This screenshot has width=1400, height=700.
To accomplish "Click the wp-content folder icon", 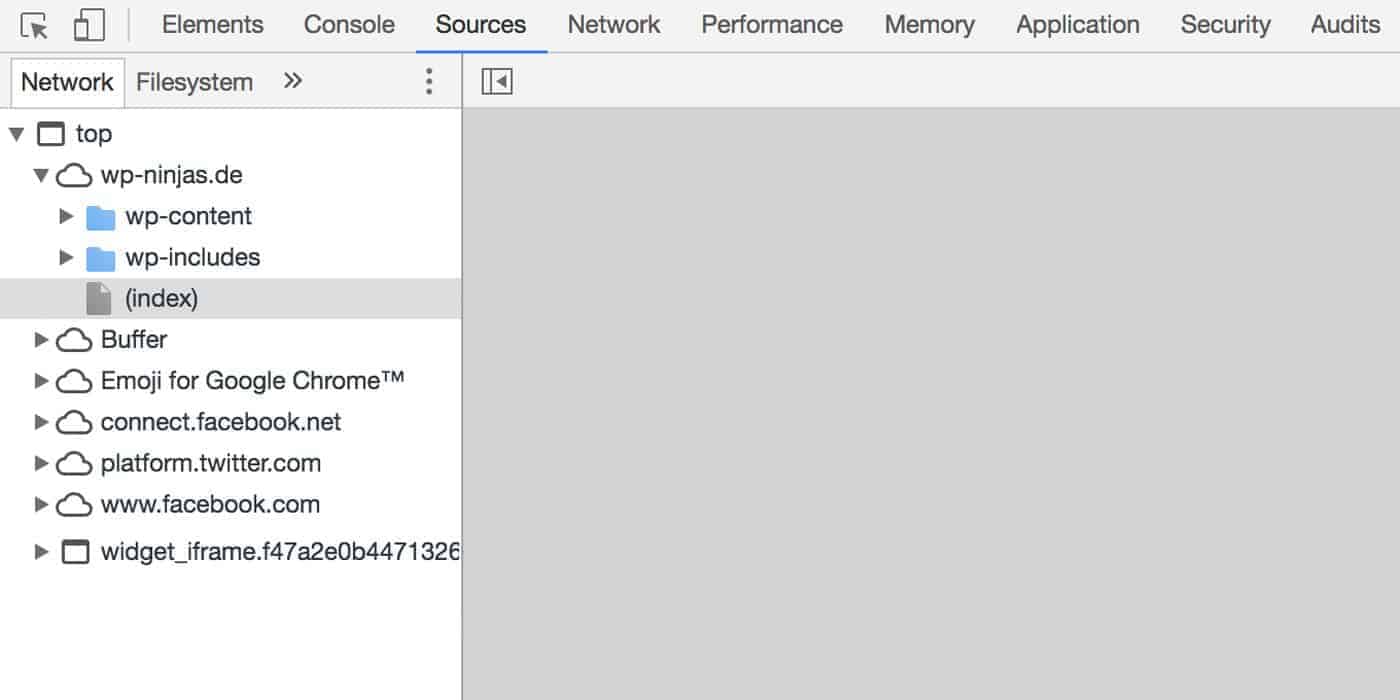I will 100,217.
